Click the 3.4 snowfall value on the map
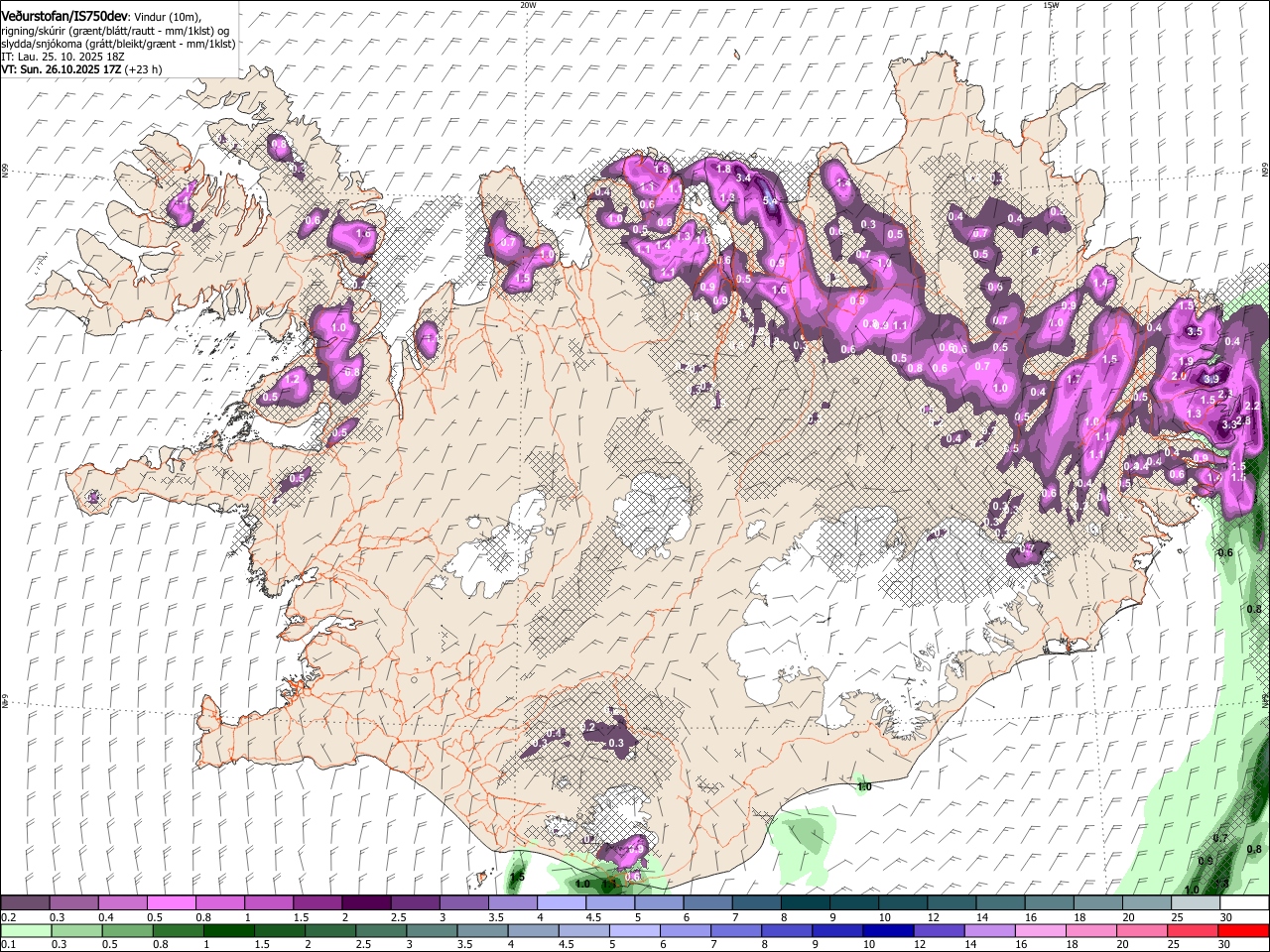 pos(742,178)
